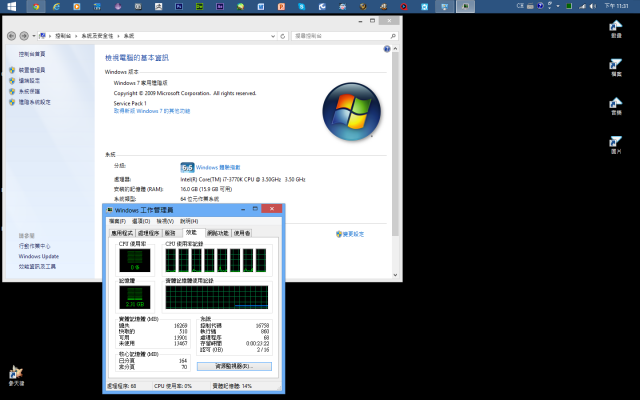Switch to 使用者 tab in Task Manager
The image size is (640, 400).
[x=242, y=233]
